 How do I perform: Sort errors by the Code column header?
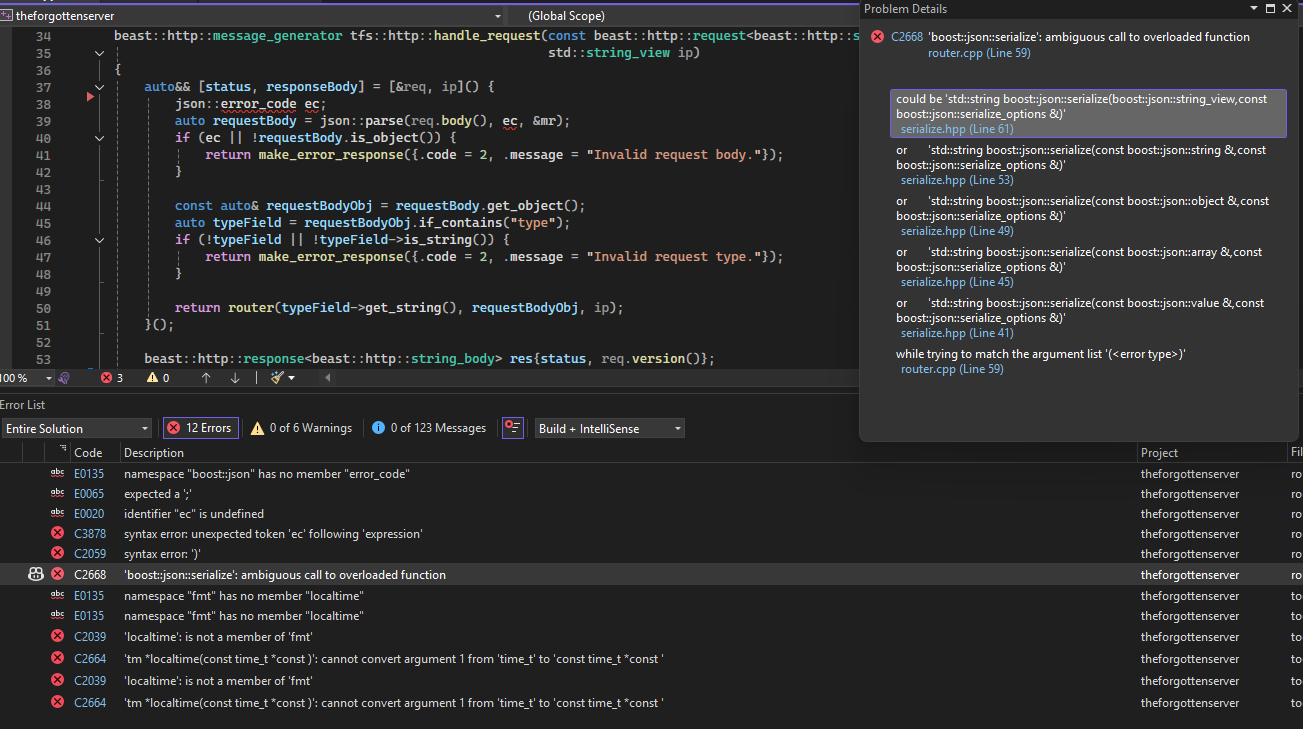[x=88, y=453]
